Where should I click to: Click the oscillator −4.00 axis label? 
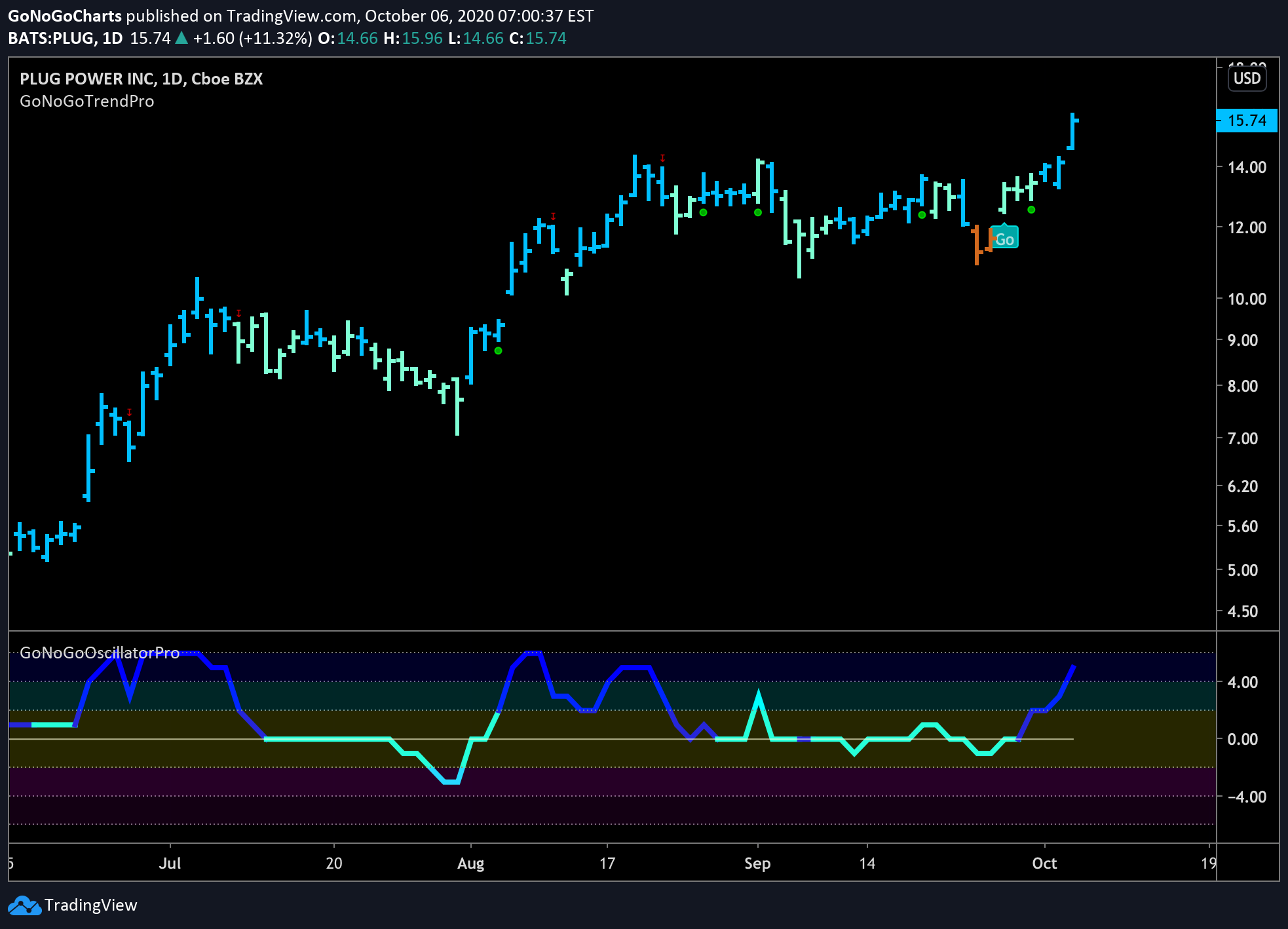1247,797
